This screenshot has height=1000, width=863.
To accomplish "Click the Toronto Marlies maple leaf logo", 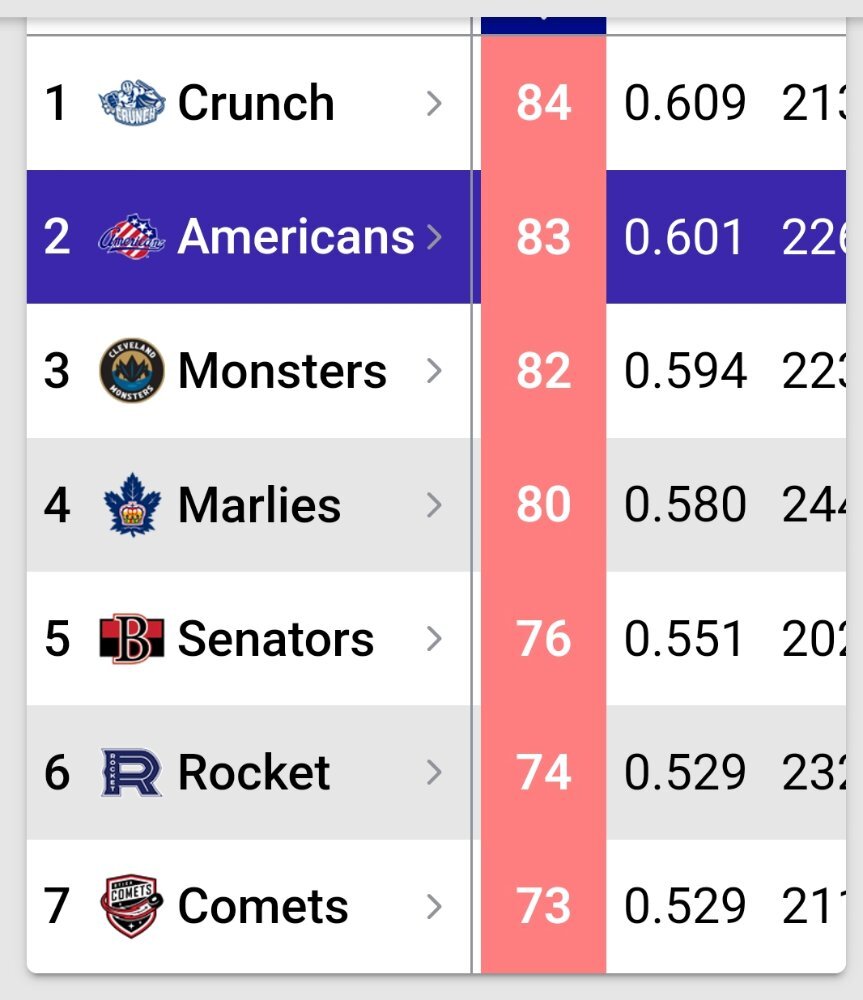I will tap(132, 504).
